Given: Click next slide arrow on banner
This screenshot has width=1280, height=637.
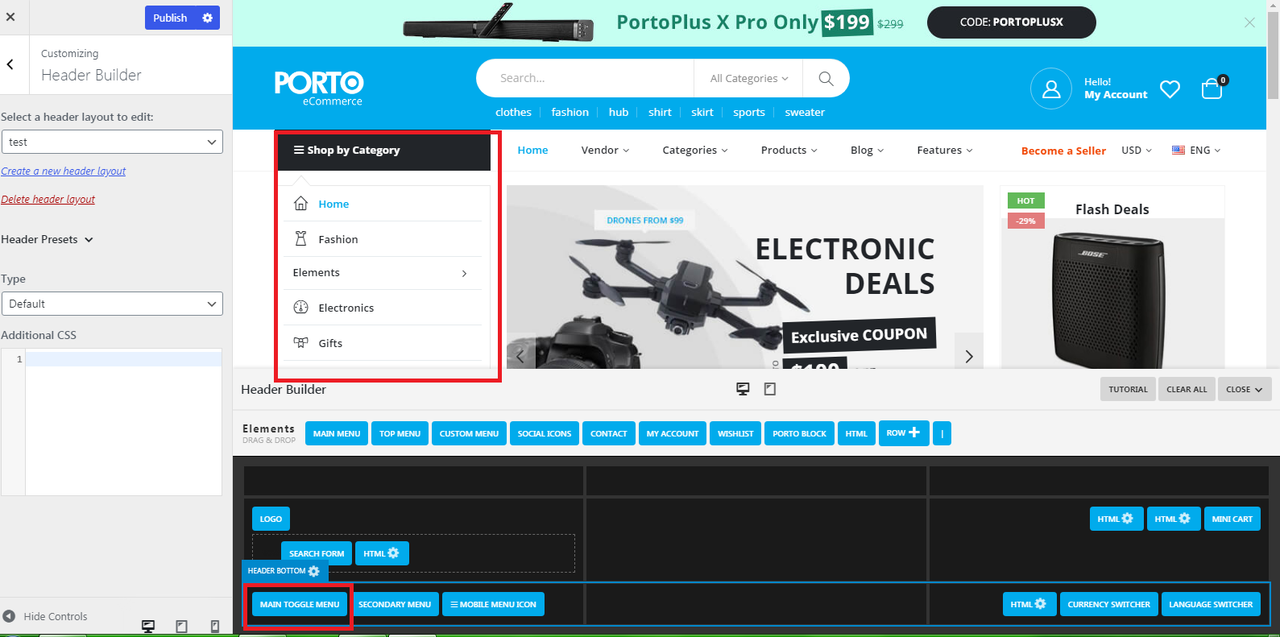Looking at the screenshot, I should [968, 357].
